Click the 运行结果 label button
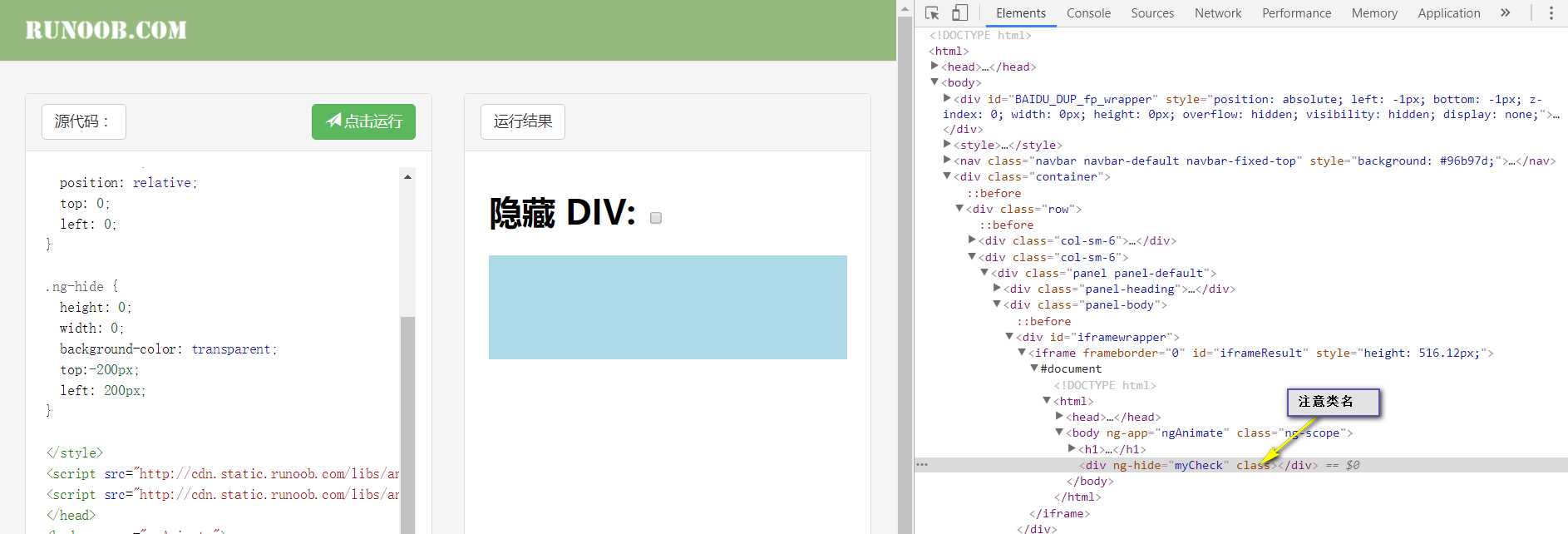The image size is (1568, 534). click(x=523, y=121)
